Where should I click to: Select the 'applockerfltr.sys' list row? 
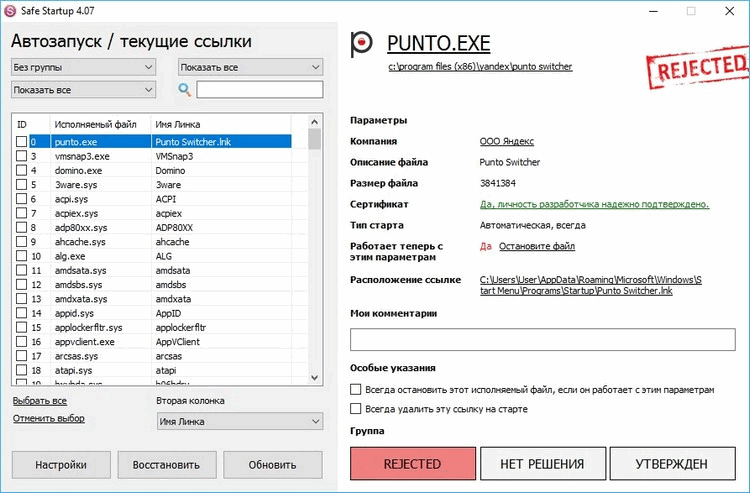[x=153, y=328]
